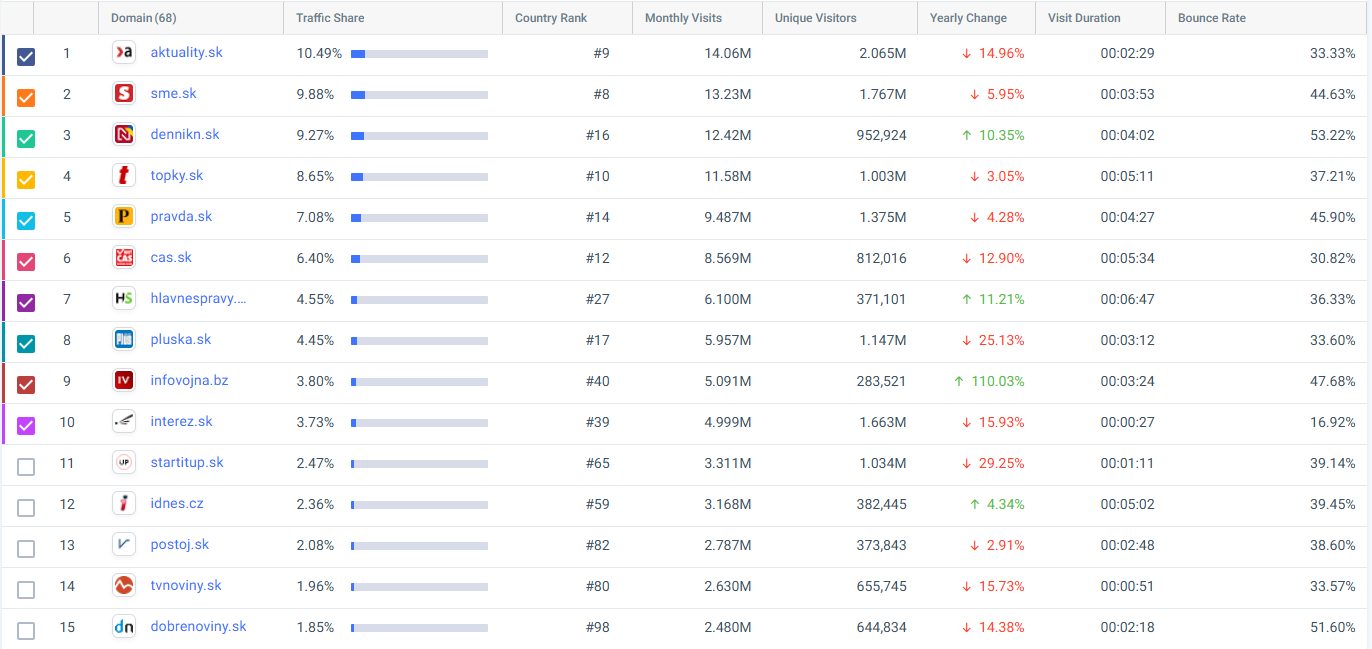This screenshot has width=1372, height=649.
Task: Click the Yearly Change column header
Action: coord(968,18)
